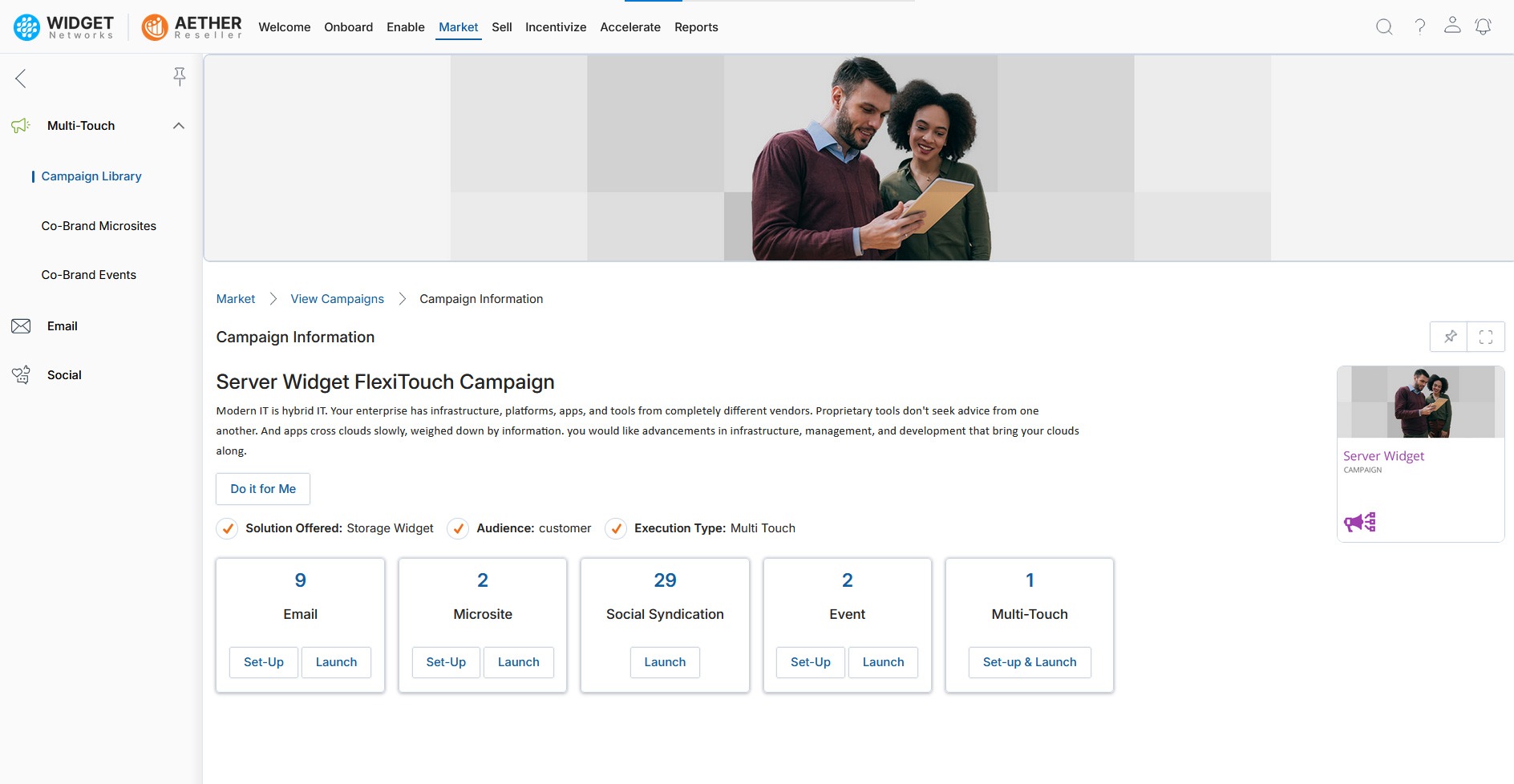Click the purple megaphone campaign icon
Image resolution: width=1514 pixels, height=784 pixels.
1359,523
